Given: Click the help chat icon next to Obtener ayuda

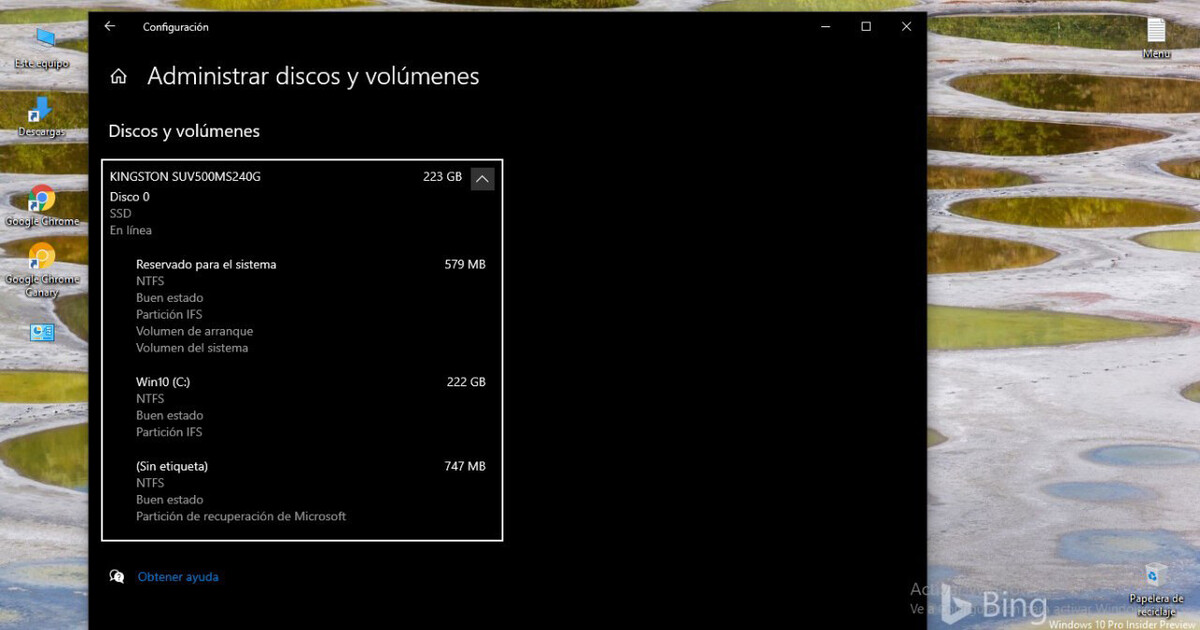Looking at the screenshot, I should 117,577.
